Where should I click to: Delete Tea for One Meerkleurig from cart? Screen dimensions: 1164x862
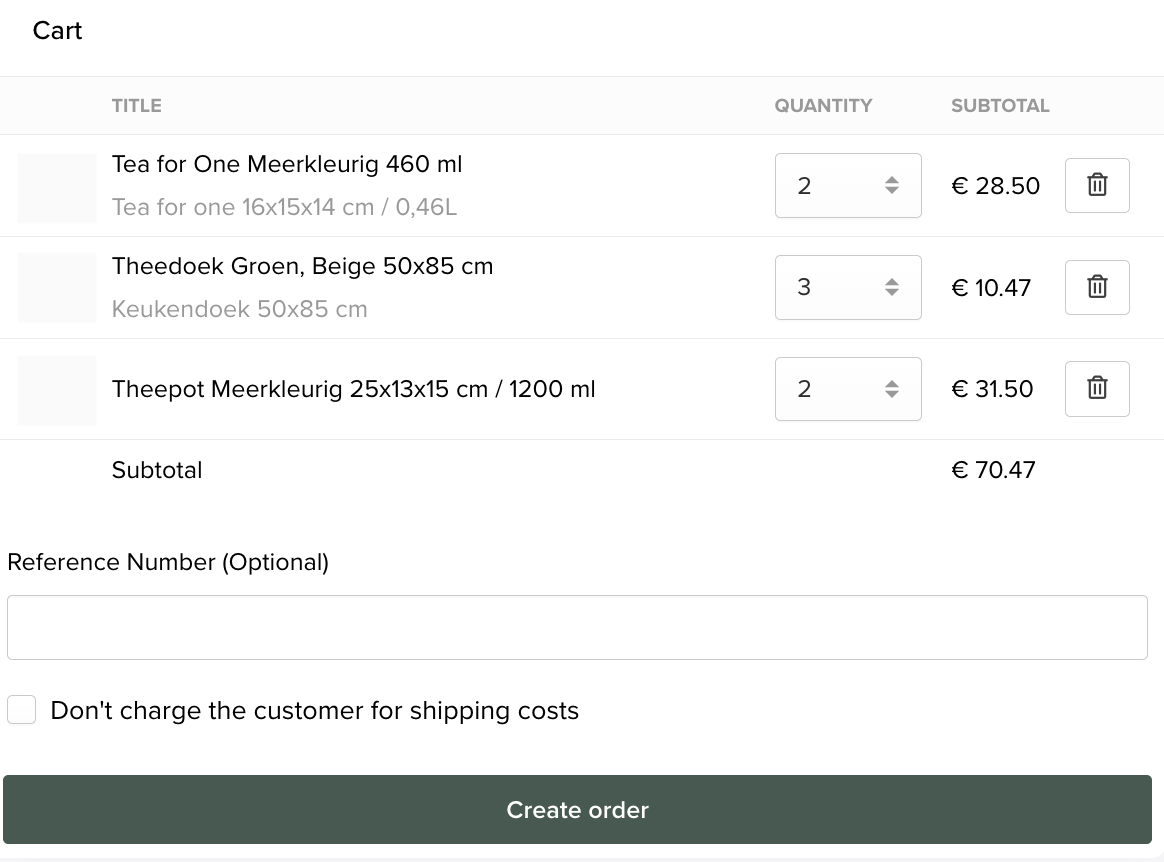point(1097,185)
